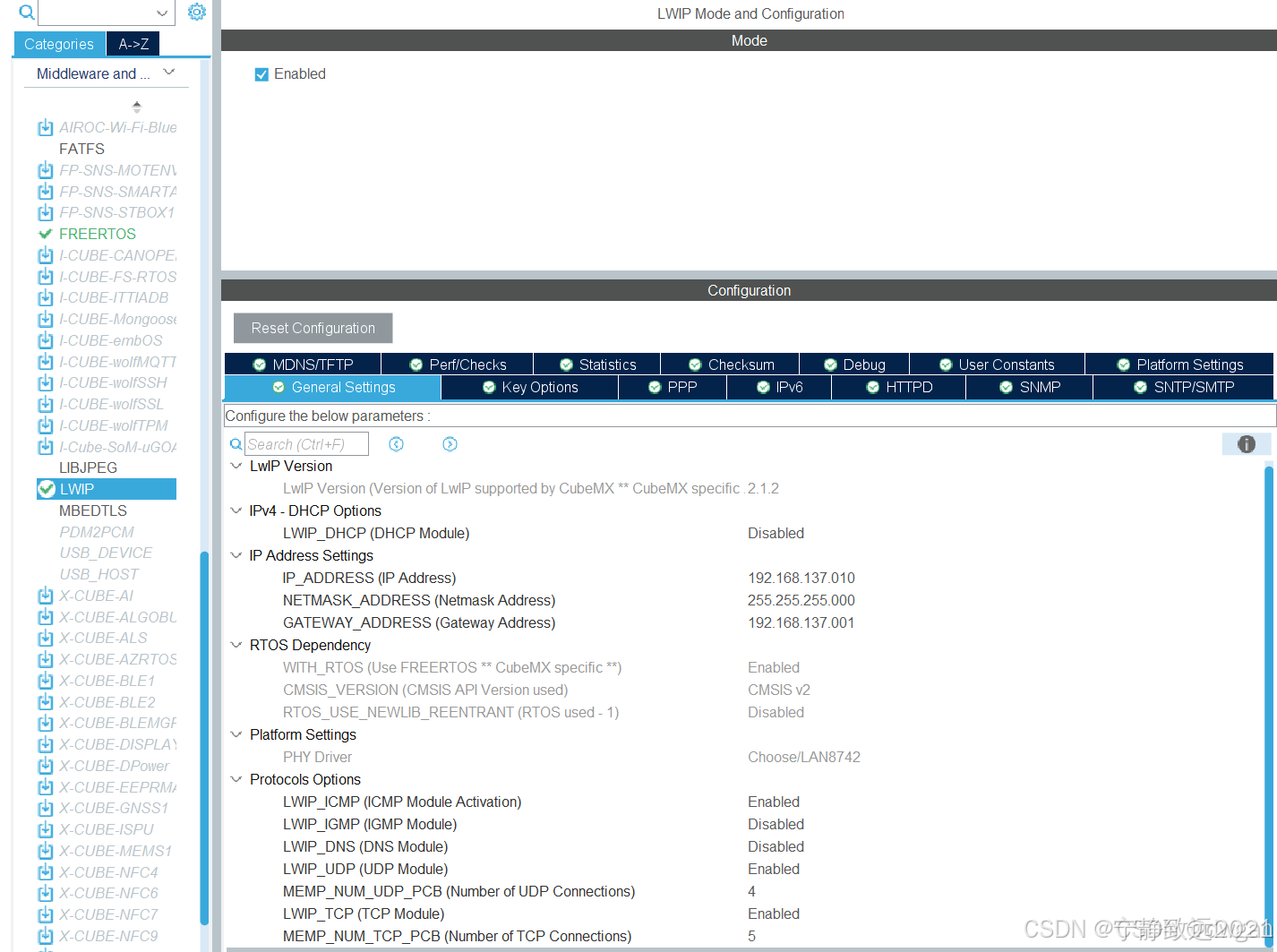Select MBEDTLS in middleware list

click(93, 510)
